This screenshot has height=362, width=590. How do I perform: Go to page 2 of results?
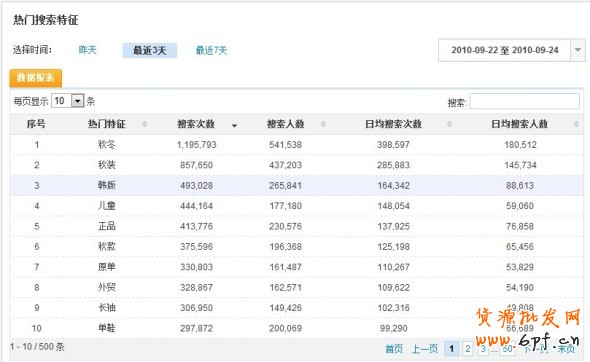coord(468,348)
